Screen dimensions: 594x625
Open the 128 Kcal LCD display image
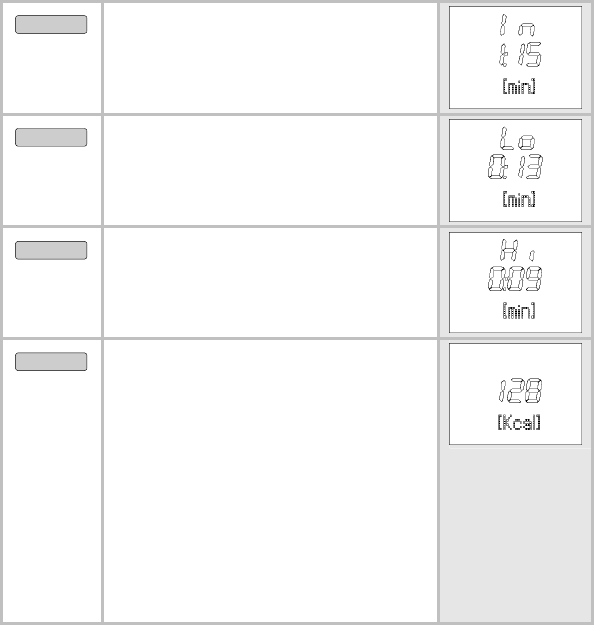(515, 394)
